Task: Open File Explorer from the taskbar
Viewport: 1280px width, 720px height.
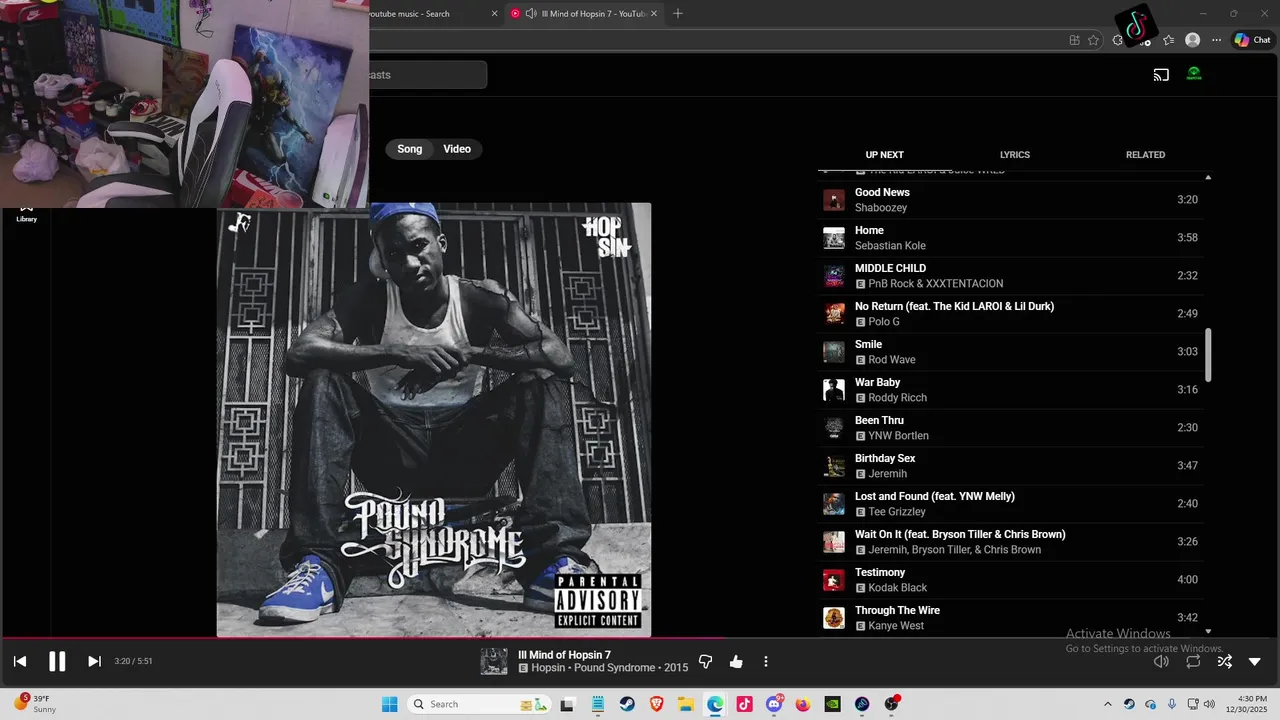Action: 686,704
